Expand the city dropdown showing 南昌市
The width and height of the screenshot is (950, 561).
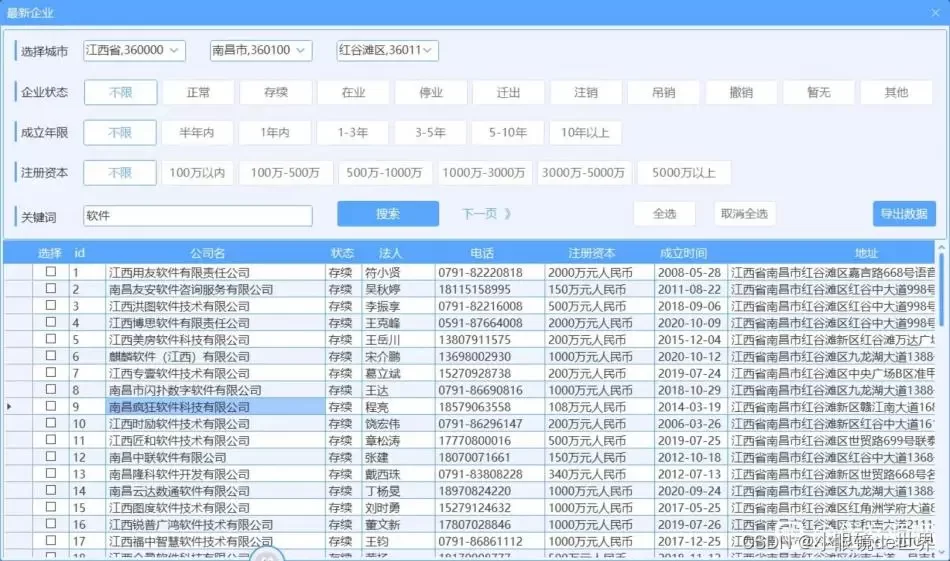(x=261, y=50)
